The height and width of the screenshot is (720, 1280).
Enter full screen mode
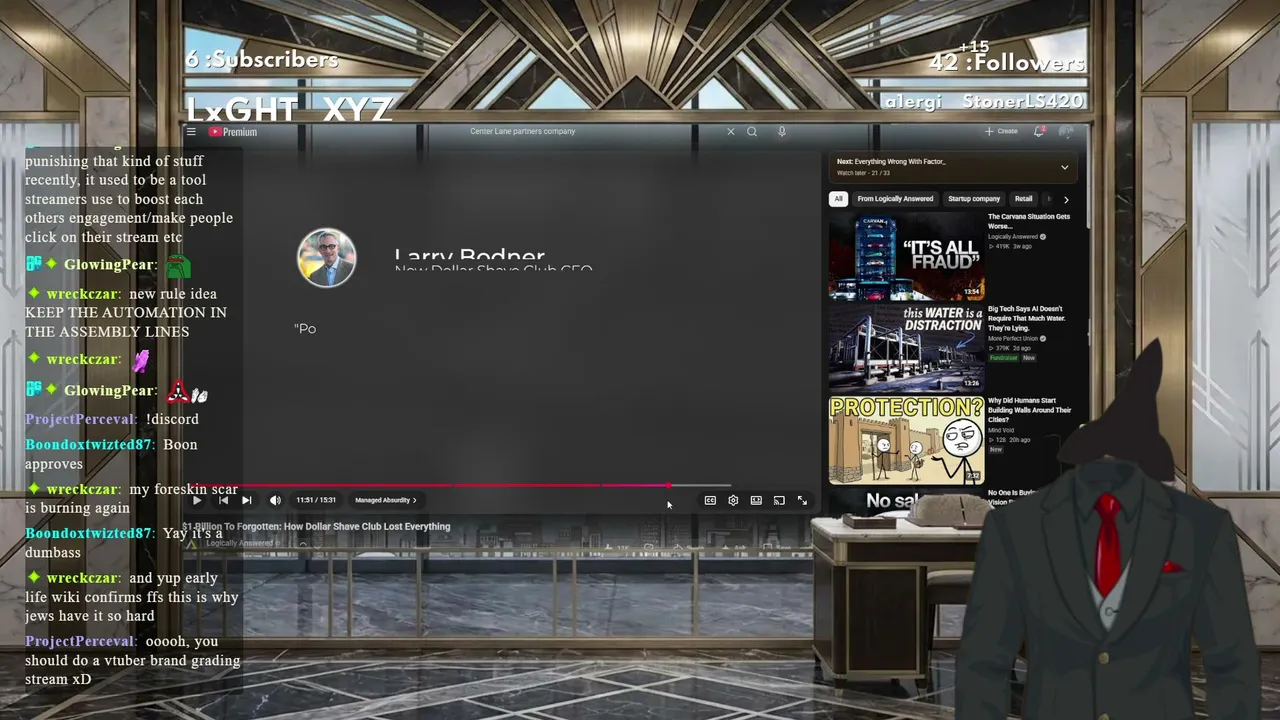(802, 500)
